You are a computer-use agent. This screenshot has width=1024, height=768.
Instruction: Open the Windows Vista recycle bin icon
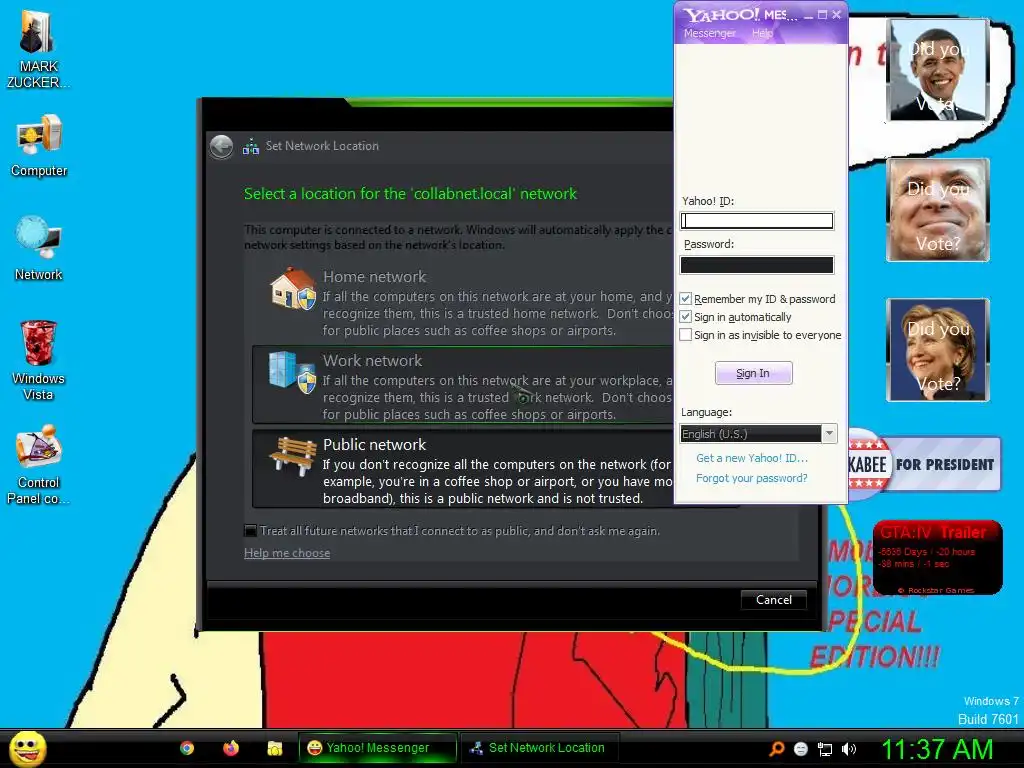coord(39,359)
